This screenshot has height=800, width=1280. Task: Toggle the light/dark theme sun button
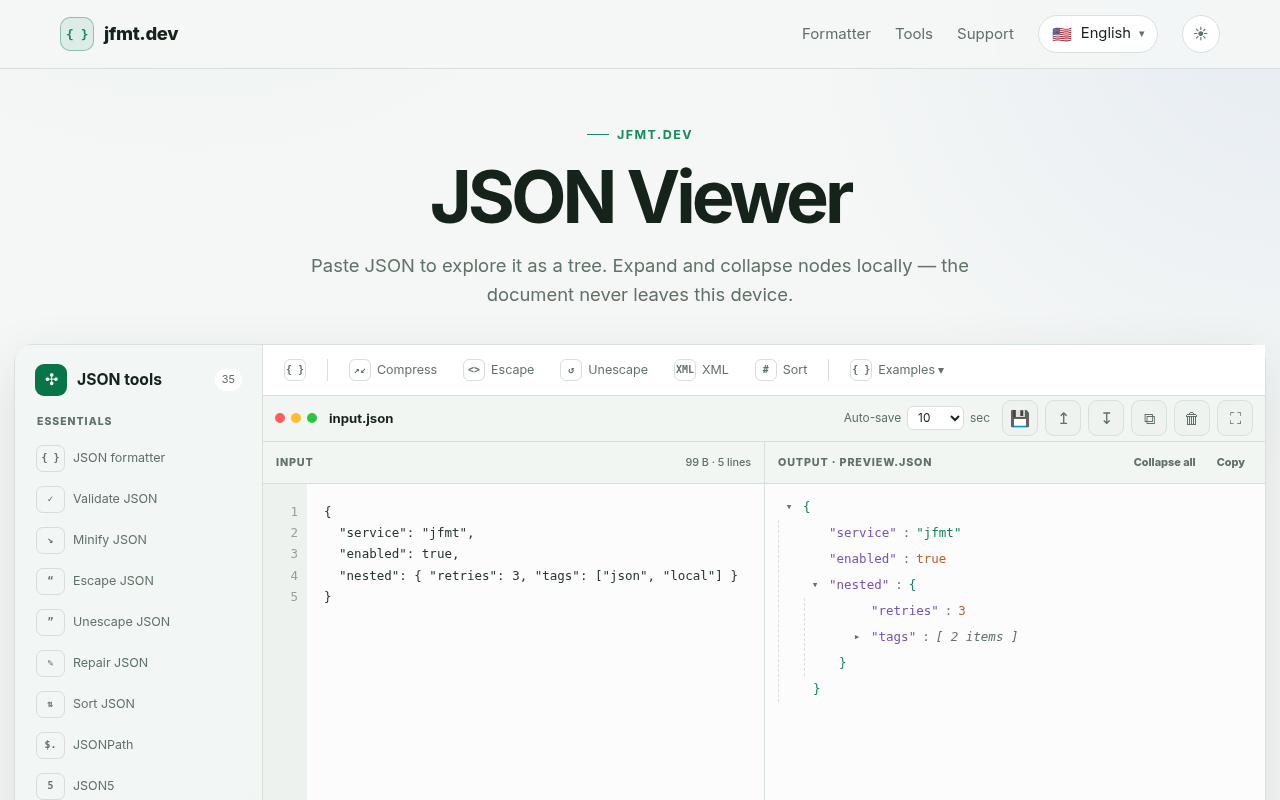coord(1200,34)
